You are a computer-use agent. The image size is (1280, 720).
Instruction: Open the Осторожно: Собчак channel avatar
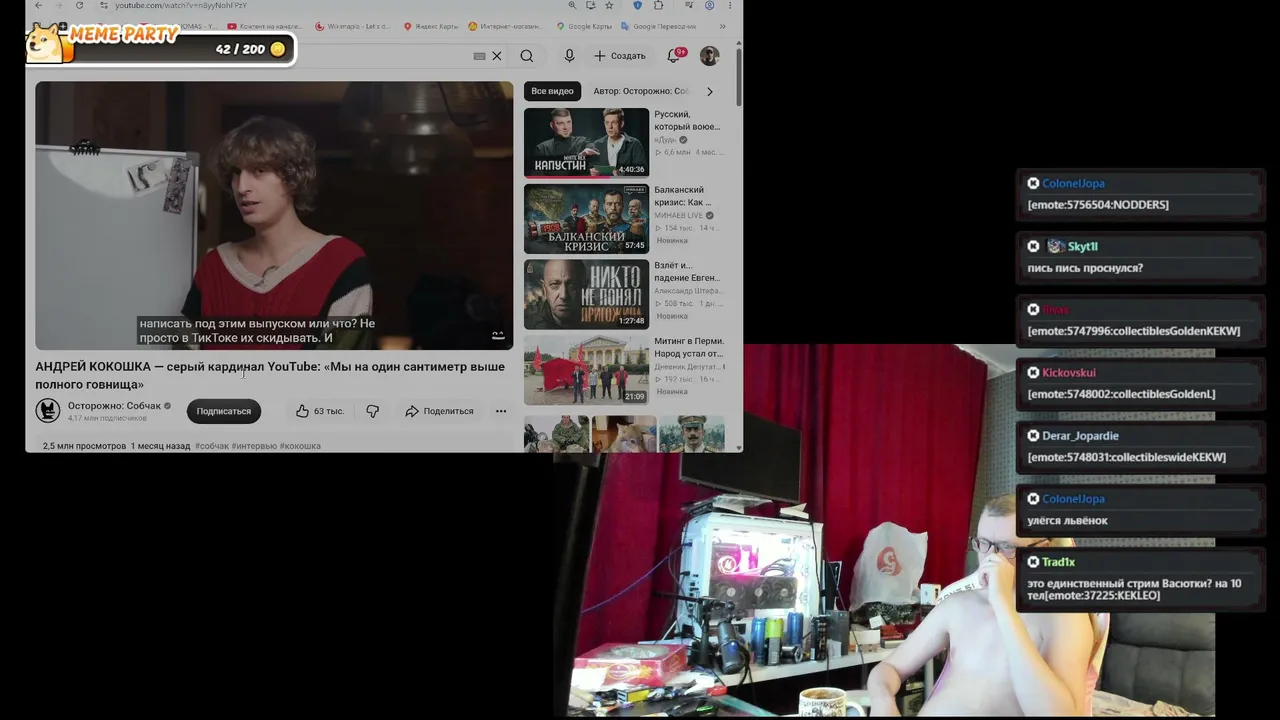coord(48,410)
